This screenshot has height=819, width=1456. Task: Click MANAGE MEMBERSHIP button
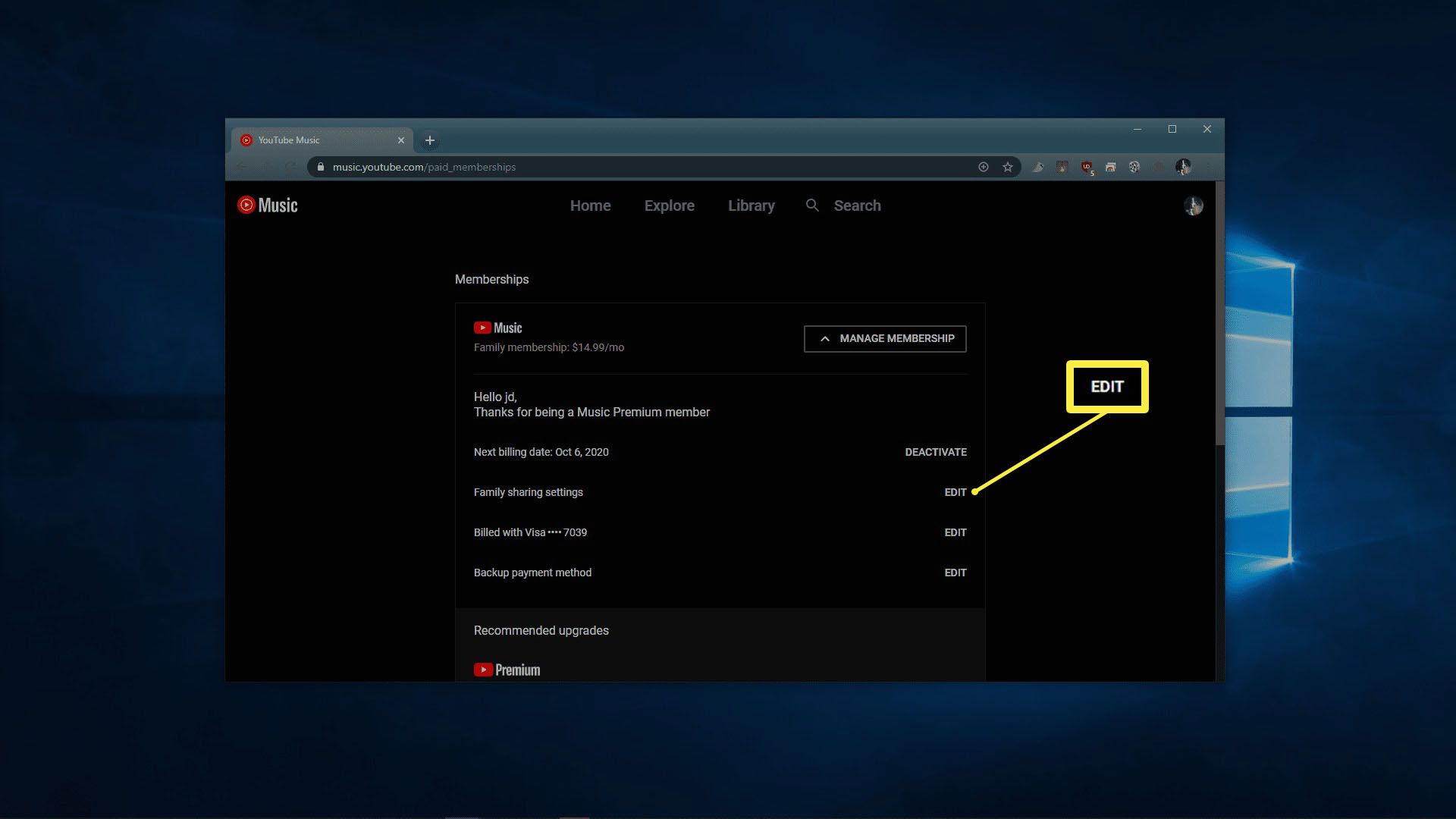coord(885,338)
